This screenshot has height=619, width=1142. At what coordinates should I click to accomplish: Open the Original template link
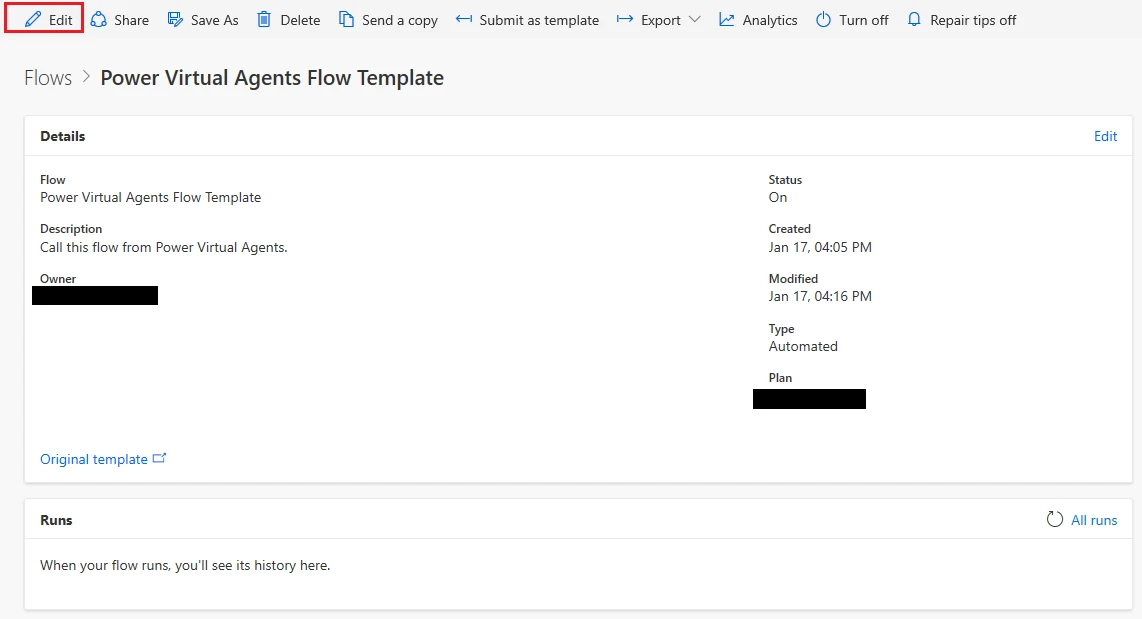[x=95, y=458]
